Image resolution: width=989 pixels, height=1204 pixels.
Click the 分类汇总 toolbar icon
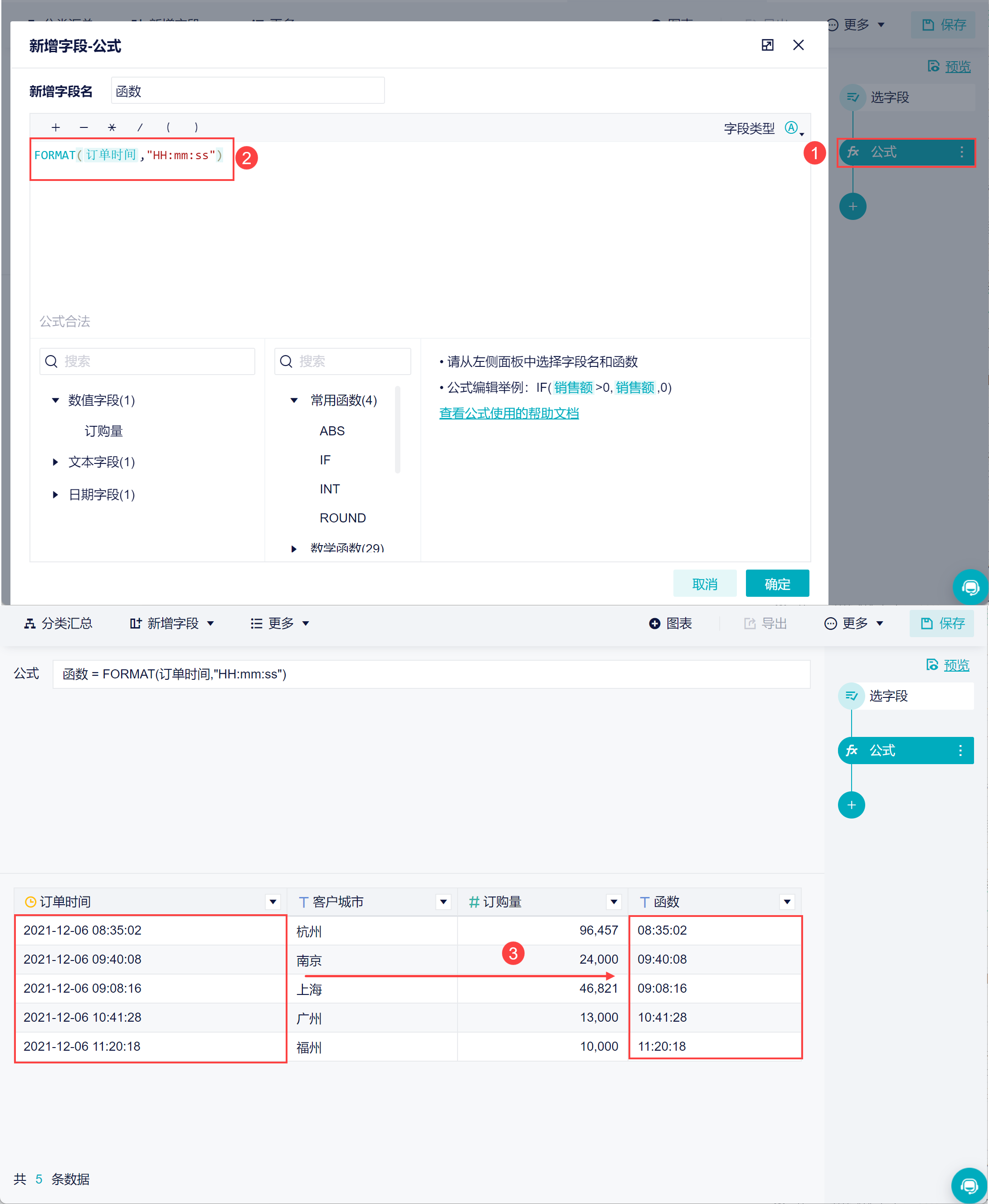click(x=29, y=624)
